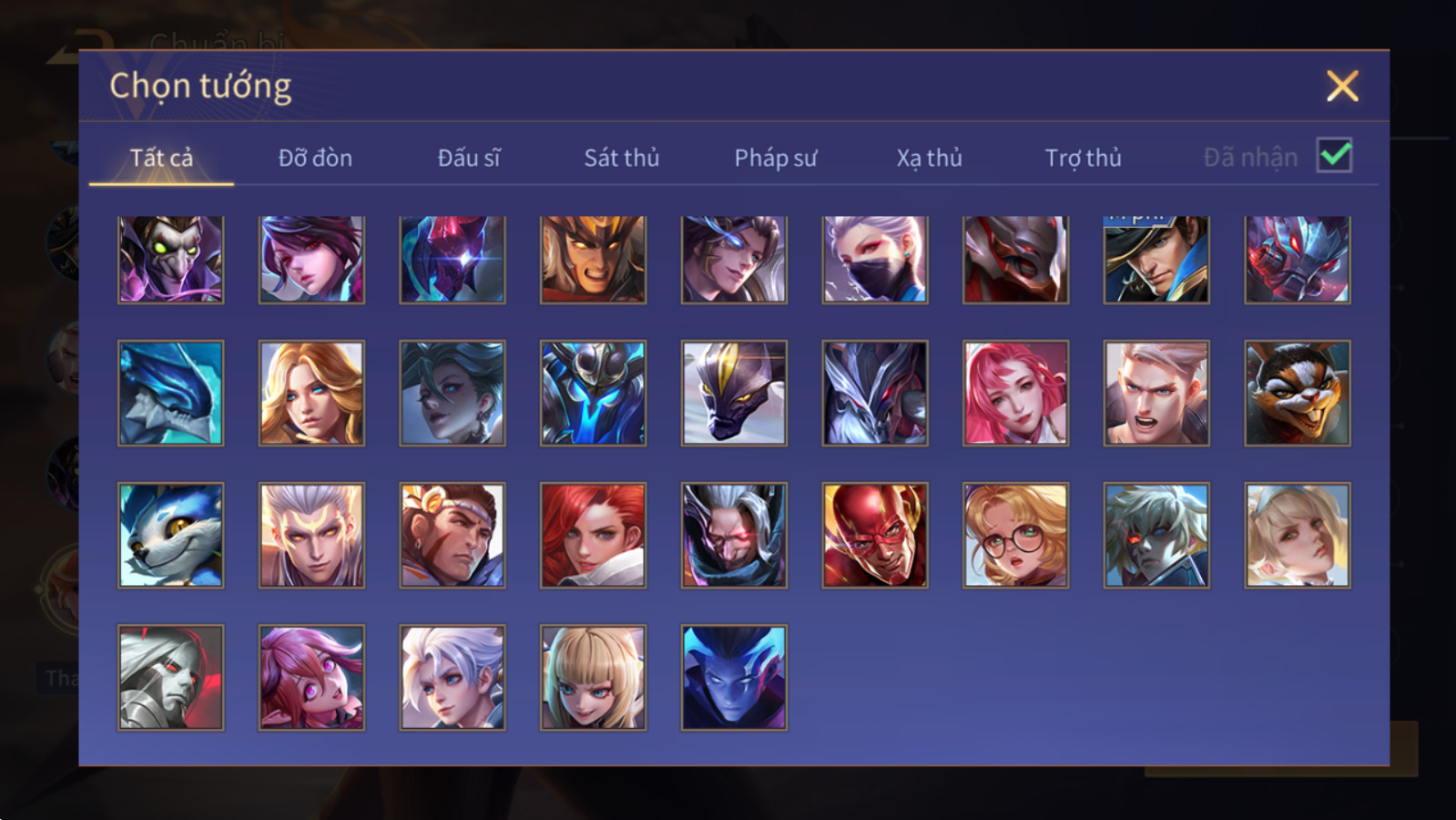Select the pink-haired girl hero portrait
The height and width of the screenshot is (820, 1456).
[x=1015, y=393]
